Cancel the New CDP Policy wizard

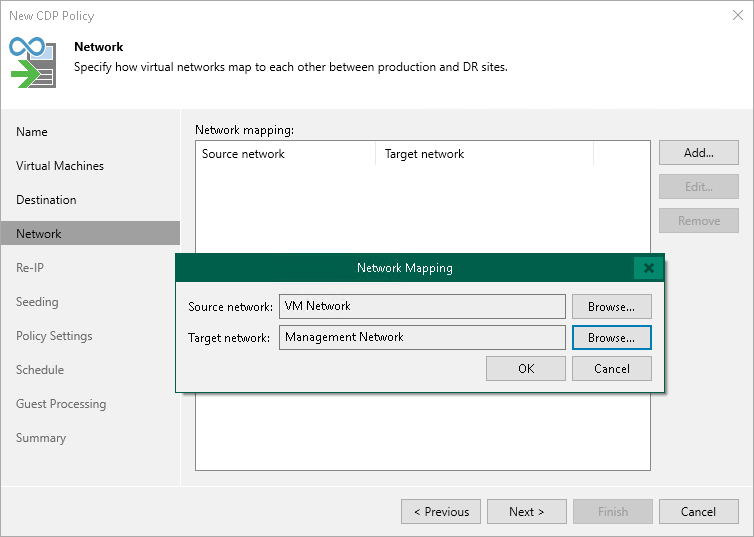point(699,512)
